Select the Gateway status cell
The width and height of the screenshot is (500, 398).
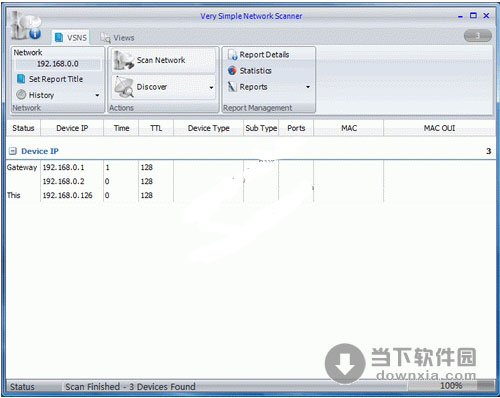pyautogui.click(x=22, y=168)
